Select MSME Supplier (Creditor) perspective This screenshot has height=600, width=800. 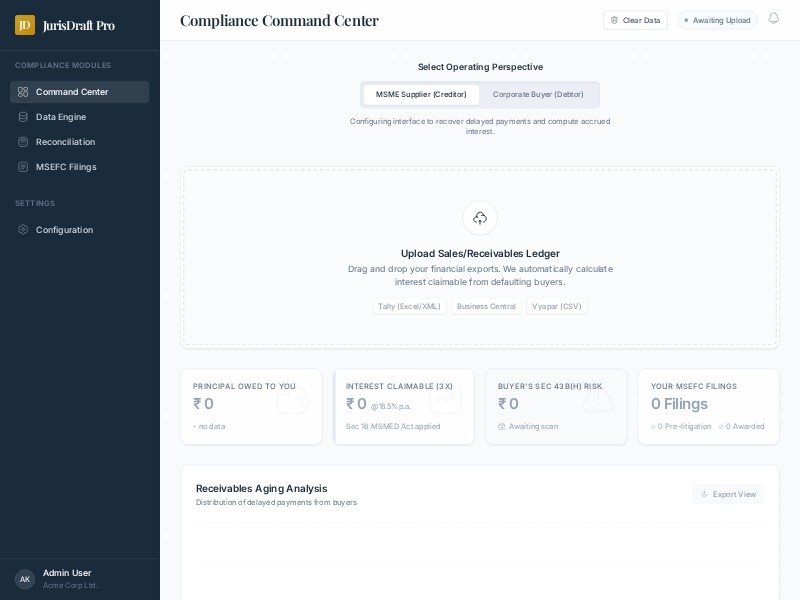pos(421,94)
